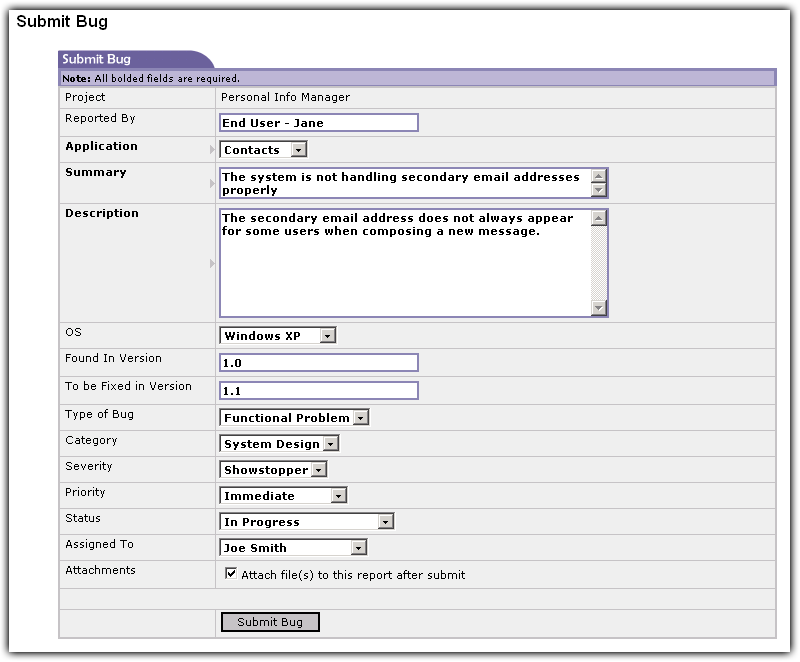Open the Category dropdown showing System Design
The height and width of the screenshot is (662, 800).
[x=331, y=444]
